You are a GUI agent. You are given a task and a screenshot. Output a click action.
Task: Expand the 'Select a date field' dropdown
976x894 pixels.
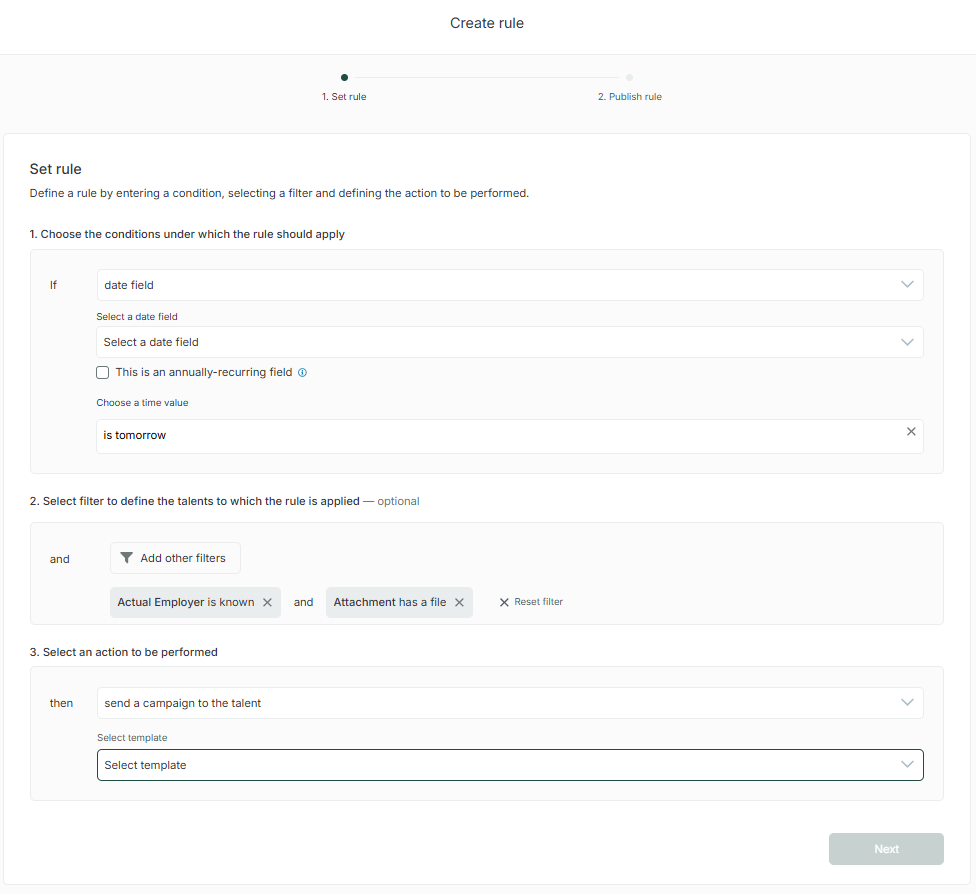(x=509, y=342)
